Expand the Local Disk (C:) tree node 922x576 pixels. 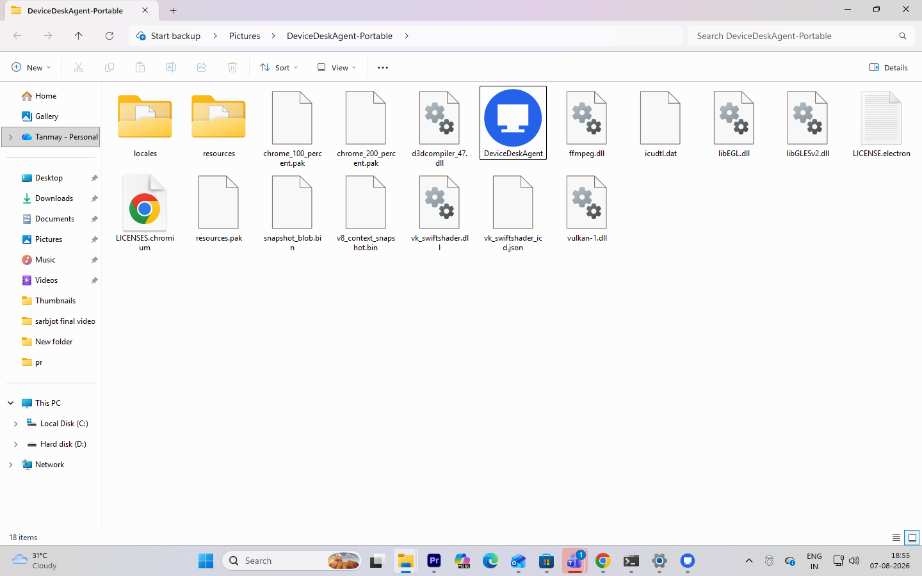point(16,424)
